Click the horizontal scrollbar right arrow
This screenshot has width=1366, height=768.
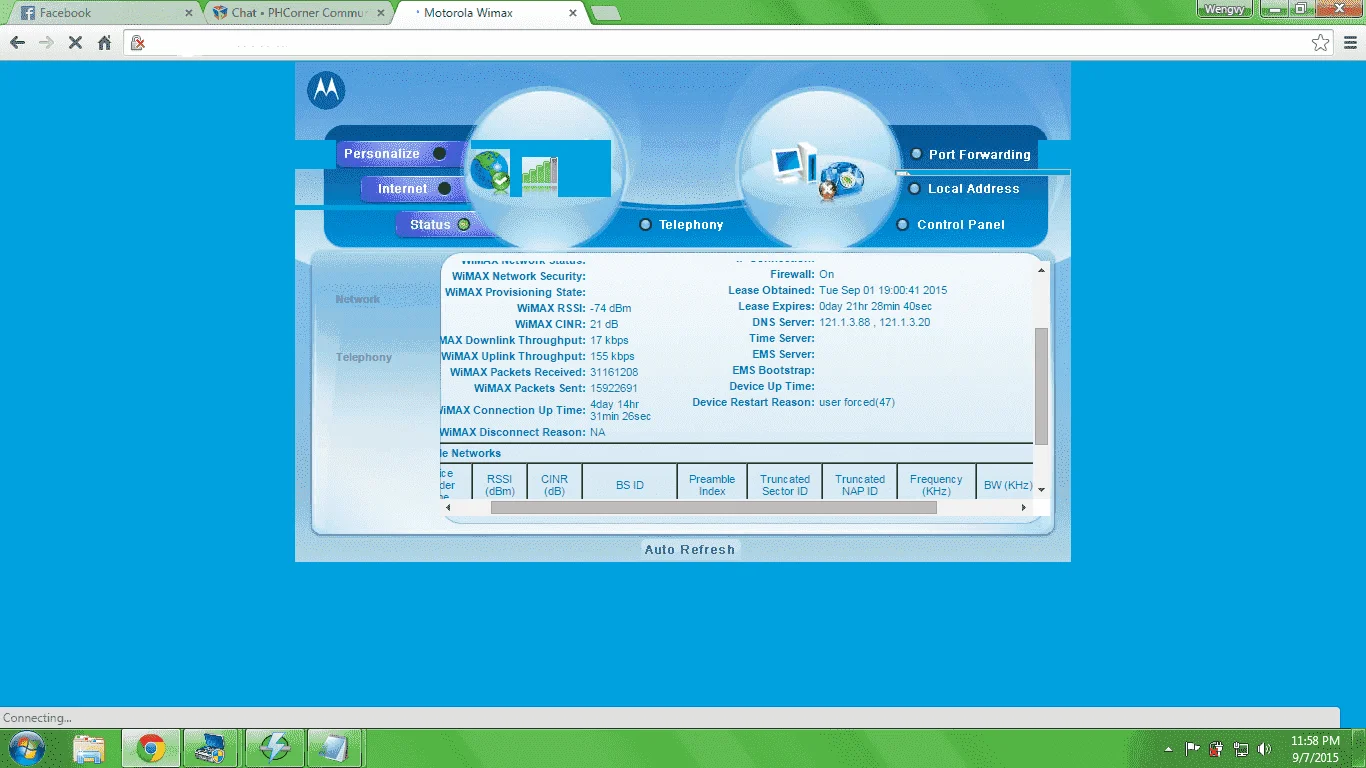pyautogui.click(x=1024, y=508)
